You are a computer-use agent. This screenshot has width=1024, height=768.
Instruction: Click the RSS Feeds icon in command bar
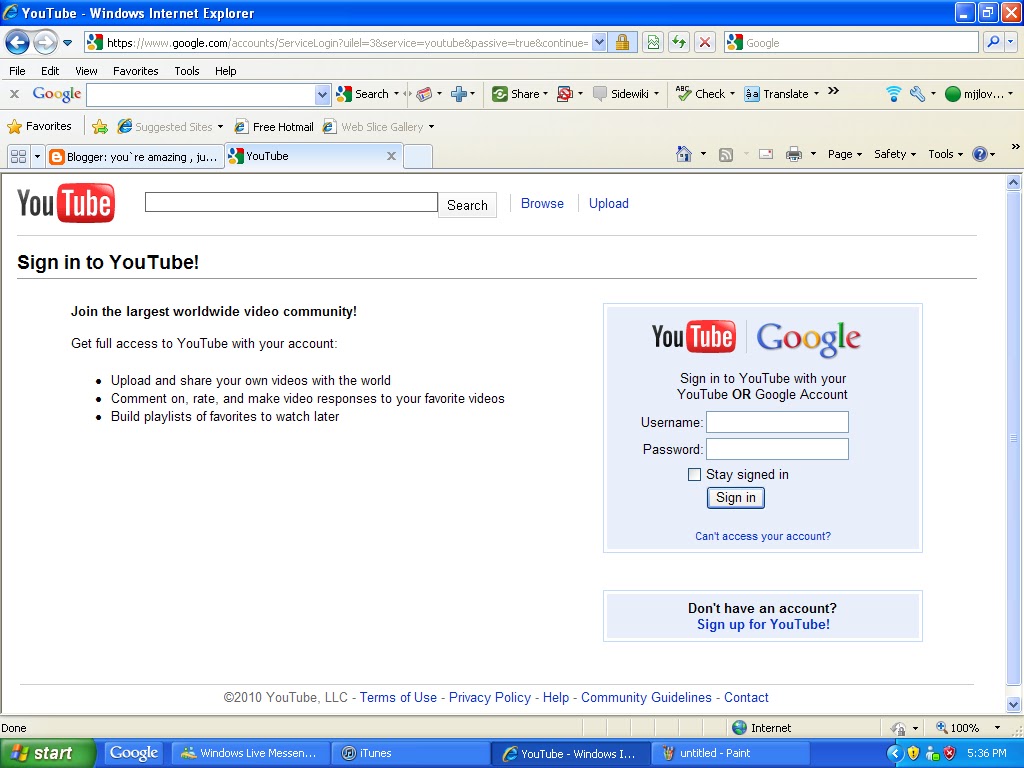[726, 155]
